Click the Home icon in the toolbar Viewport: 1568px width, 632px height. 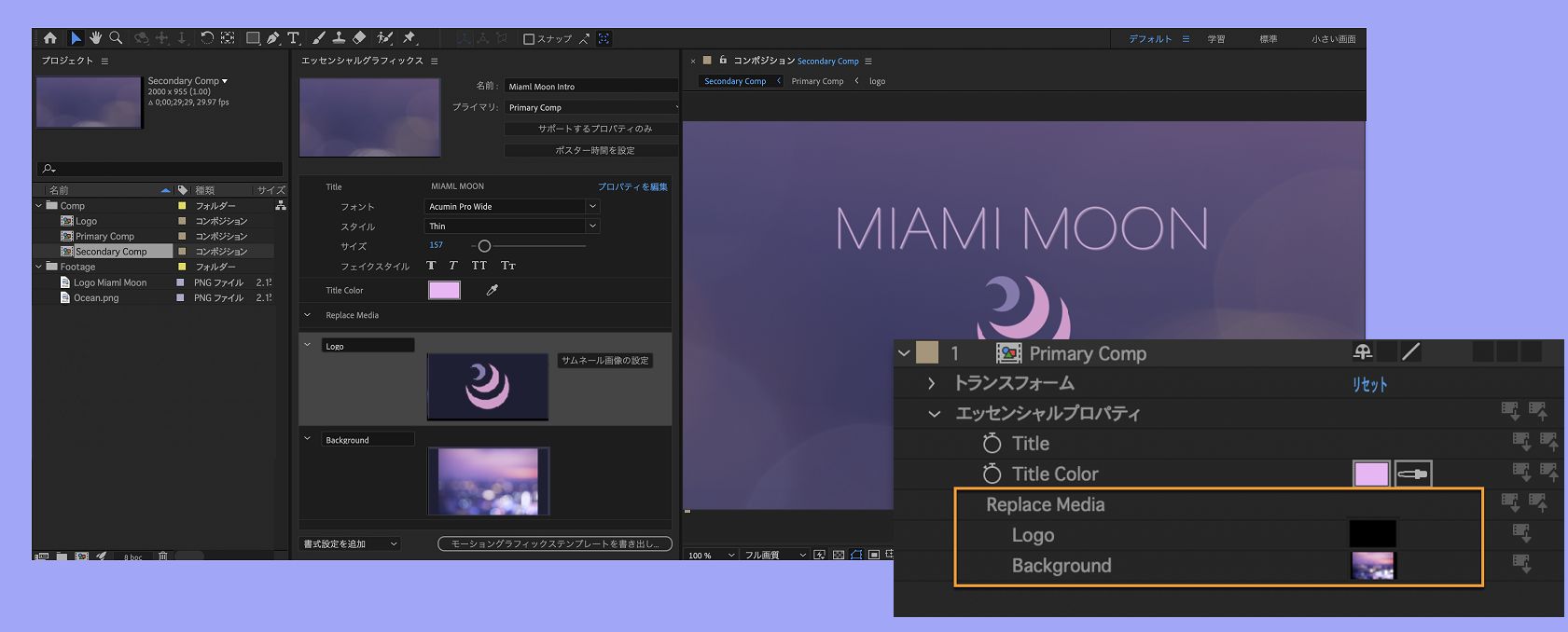point(50,38)
